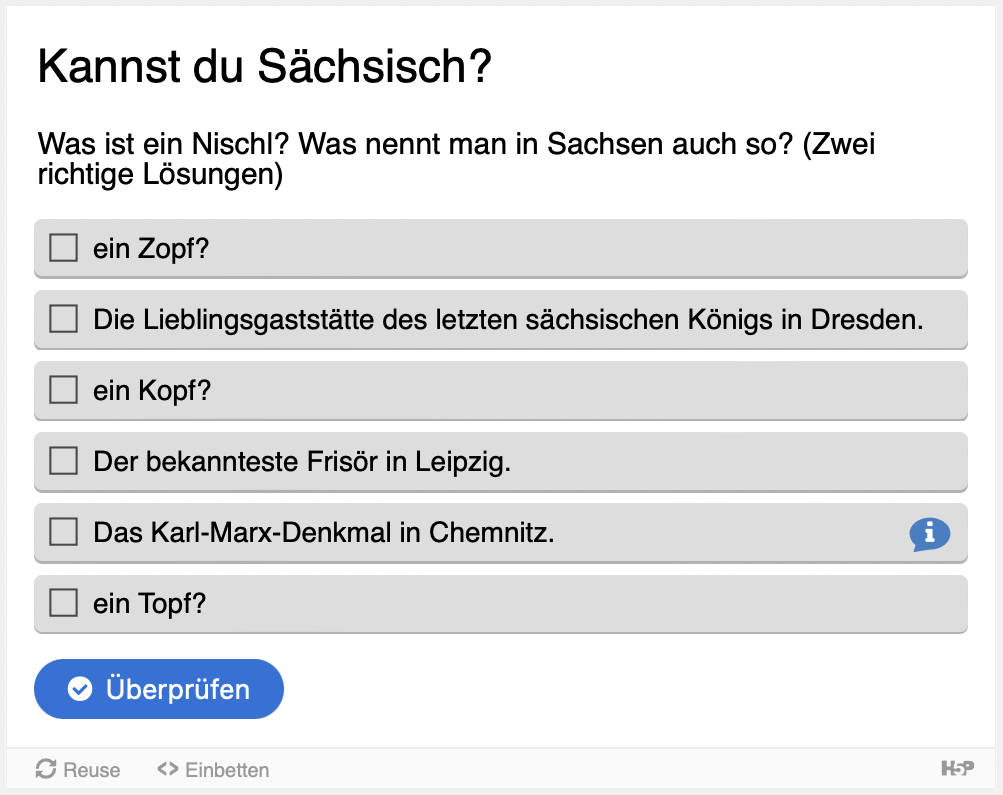Open the info tip on the Karl-Marx-Denkmal answer

tap(929, 534)
